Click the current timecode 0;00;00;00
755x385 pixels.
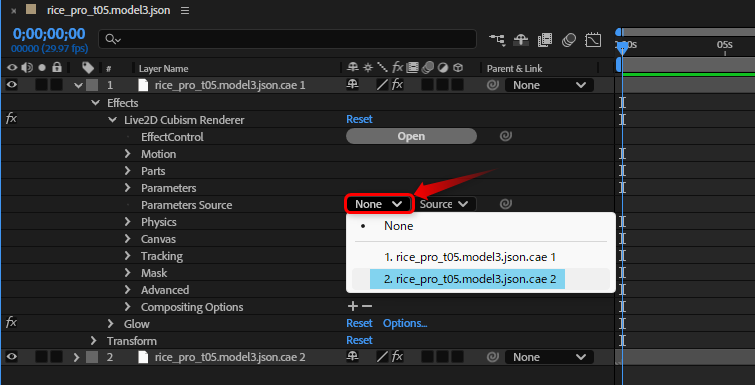pos(49,34)
